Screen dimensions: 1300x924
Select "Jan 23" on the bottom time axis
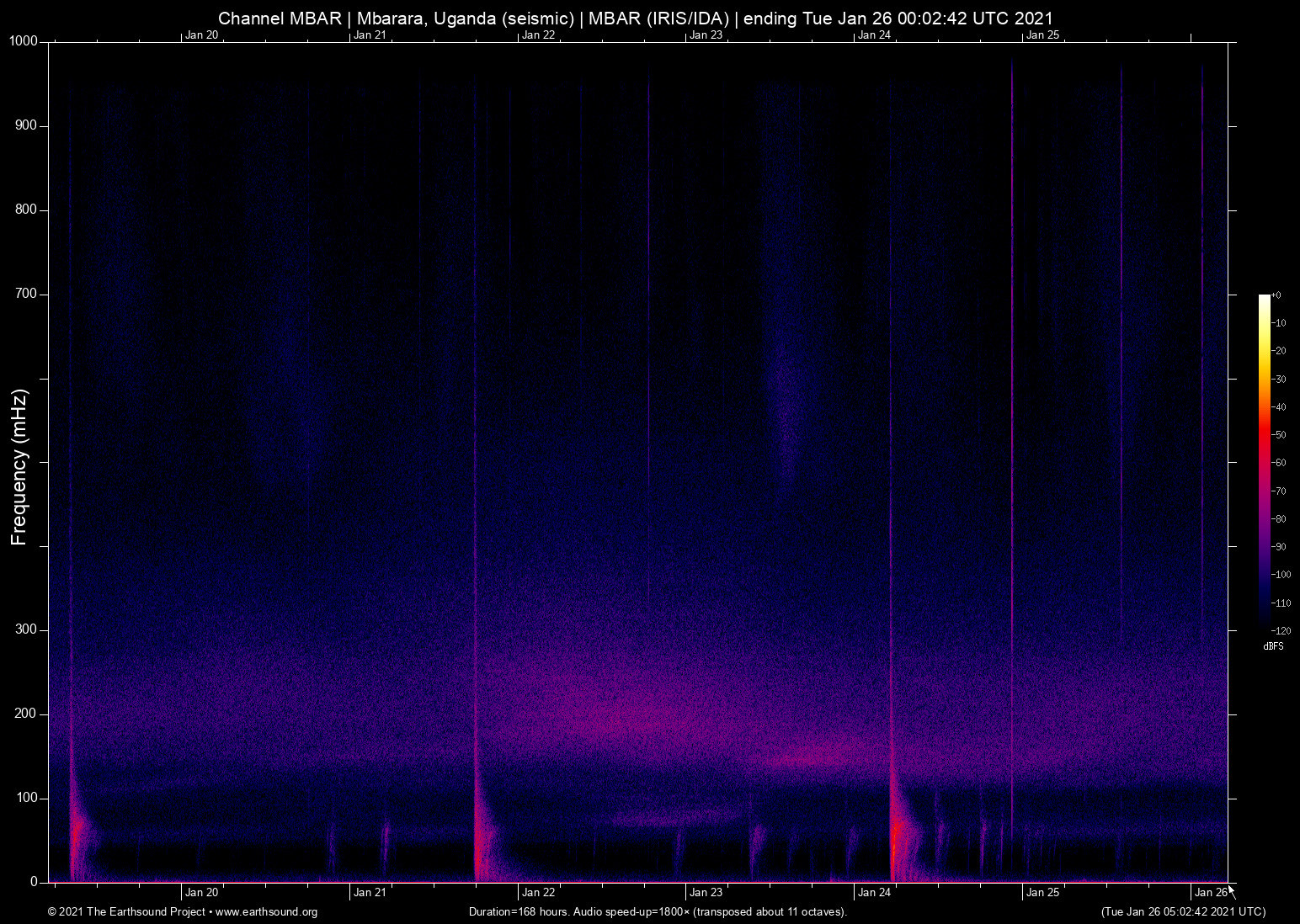pyautogui.click(x=706, y=892)
